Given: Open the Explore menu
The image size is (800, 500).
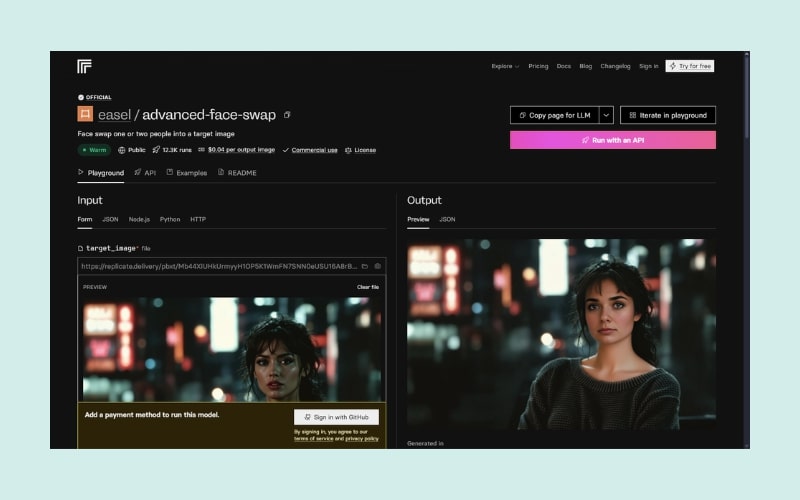Looking at the screenshot, I should 505,66.
